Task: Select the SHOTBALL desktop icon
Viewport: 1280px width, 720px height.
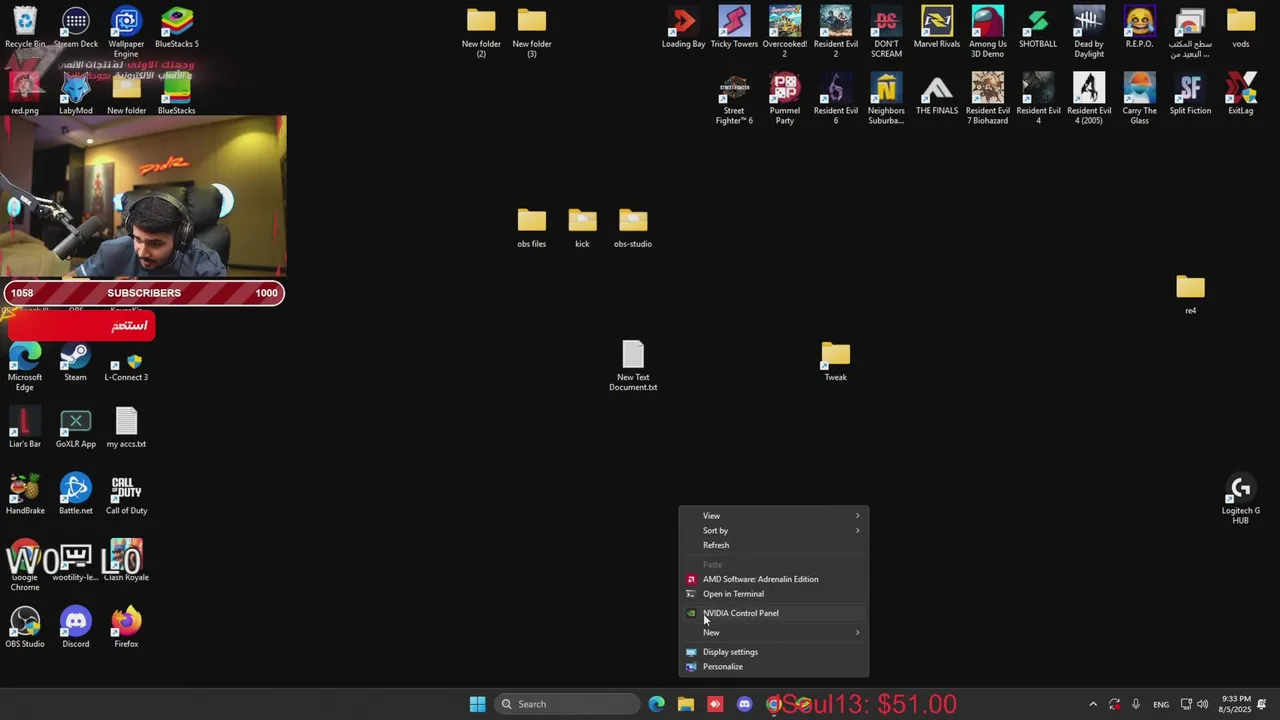Action: [x=1038, y=27]
